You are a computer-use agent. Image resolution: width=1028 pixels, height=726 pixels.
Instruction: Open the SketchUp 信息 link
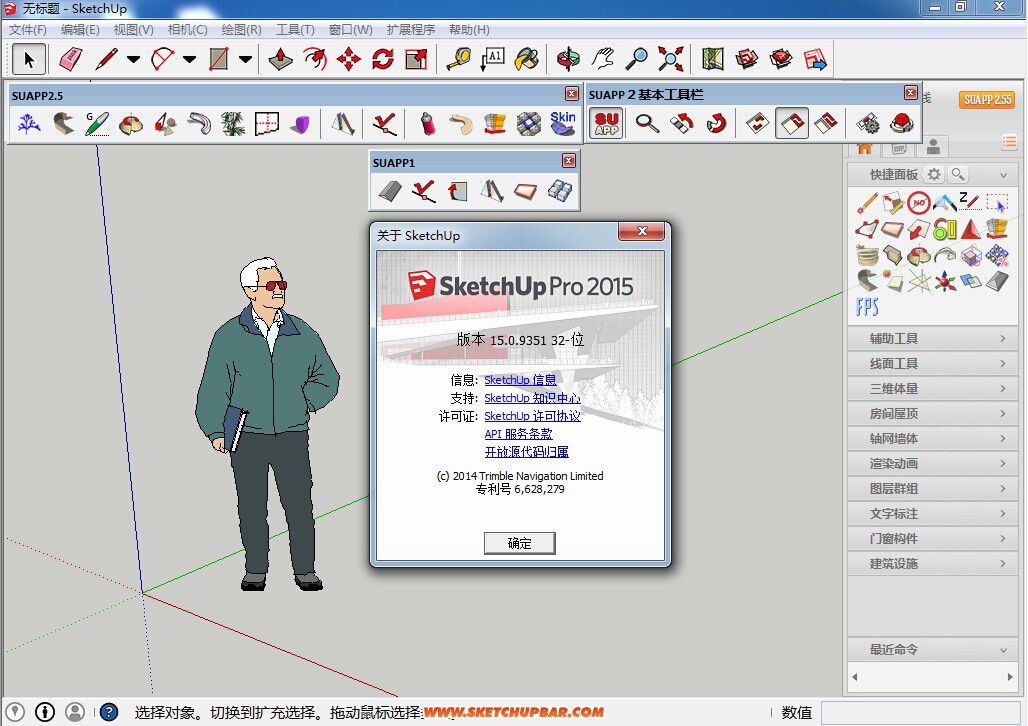pos(520,380)
